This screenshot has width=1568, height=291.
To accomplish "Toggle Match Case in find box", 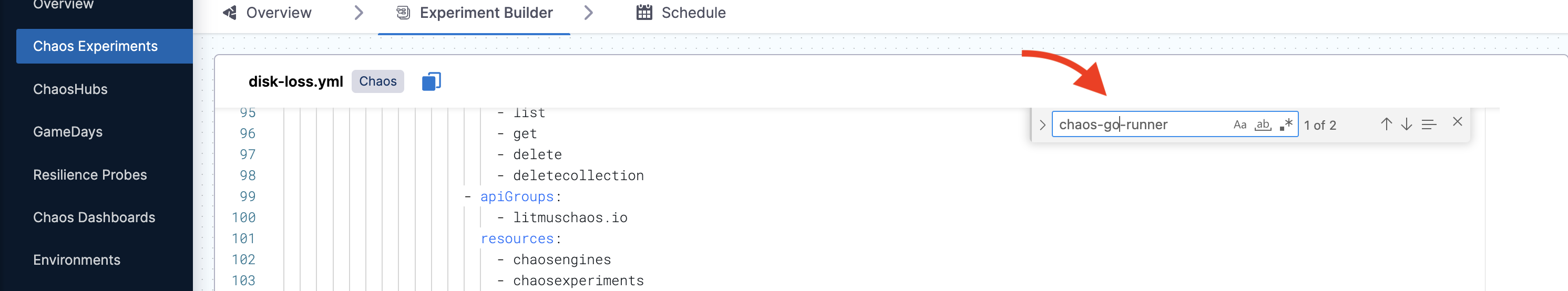I will tap(1239, 125).
